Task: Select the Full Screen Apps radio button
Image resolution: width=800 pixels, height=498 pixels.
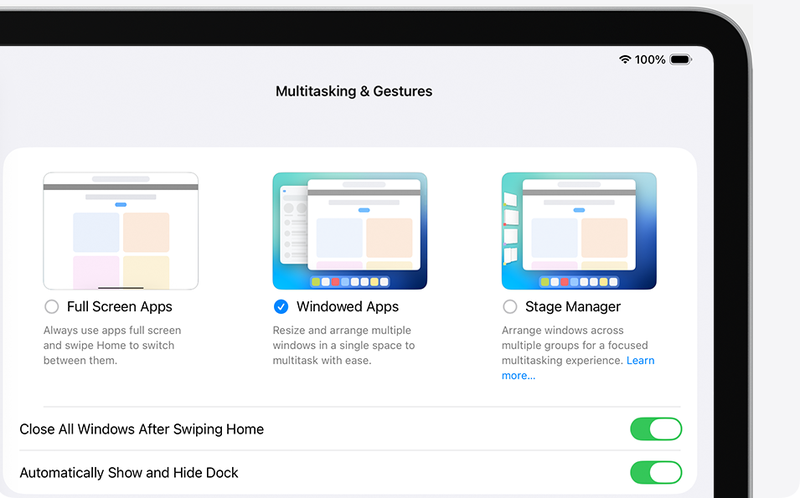Action: click(52, 307)
